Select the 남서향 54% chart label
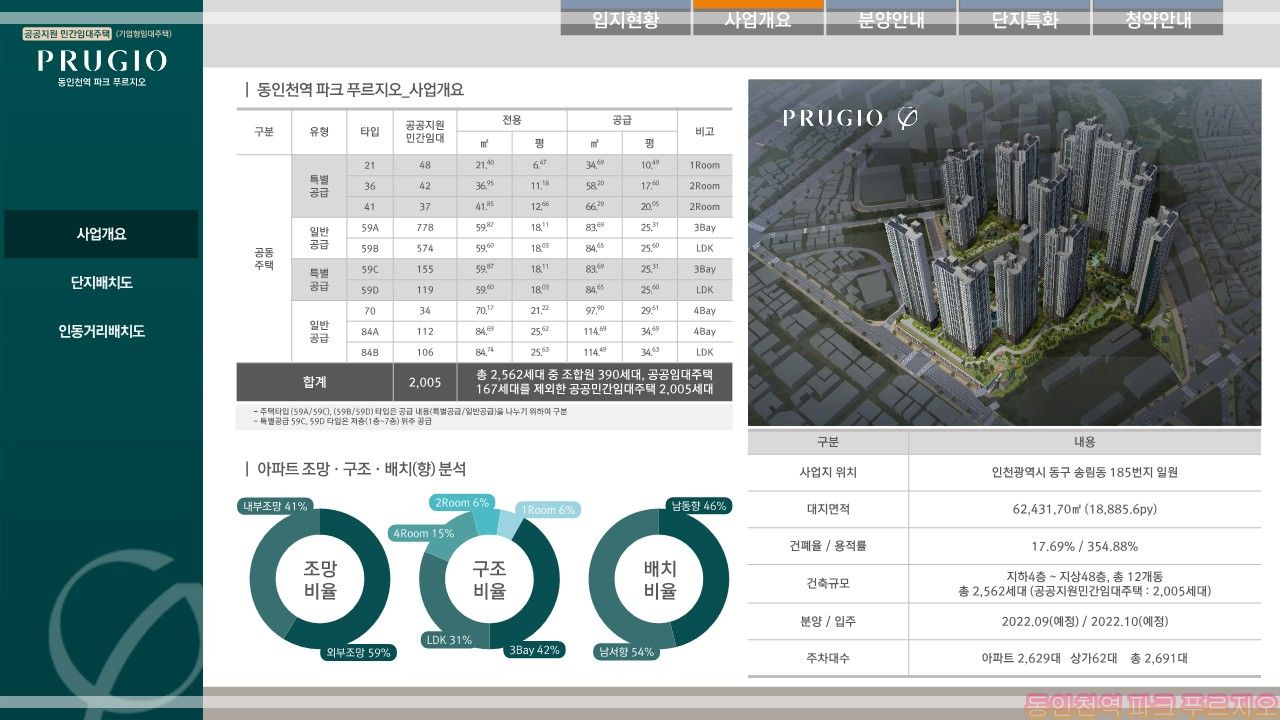The height and width of the screenshot is (720, 1280). point(627,652)
